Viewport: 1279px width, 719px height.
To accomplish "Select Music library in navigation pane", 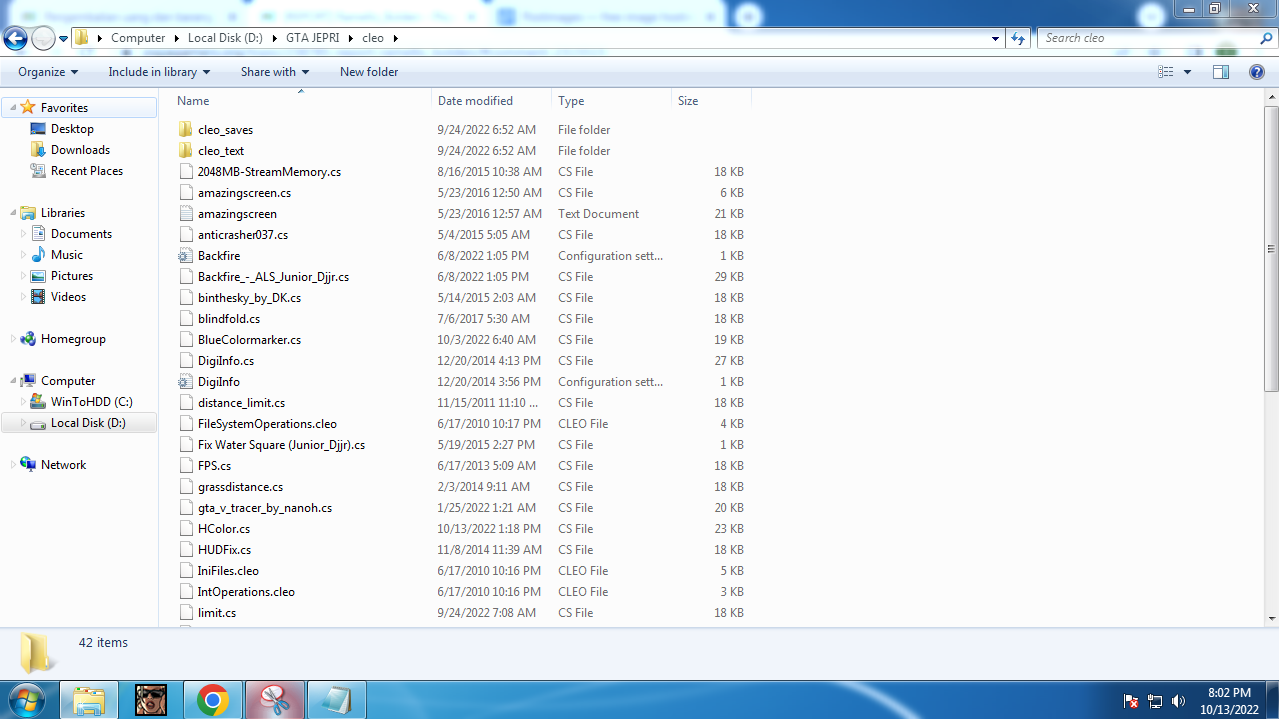I will pyautogui.click(x=67, y=255).
